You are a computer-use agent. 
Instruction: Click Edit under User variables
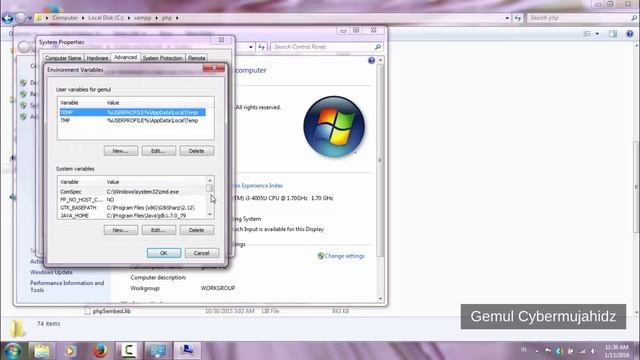(x=158, y=151)
